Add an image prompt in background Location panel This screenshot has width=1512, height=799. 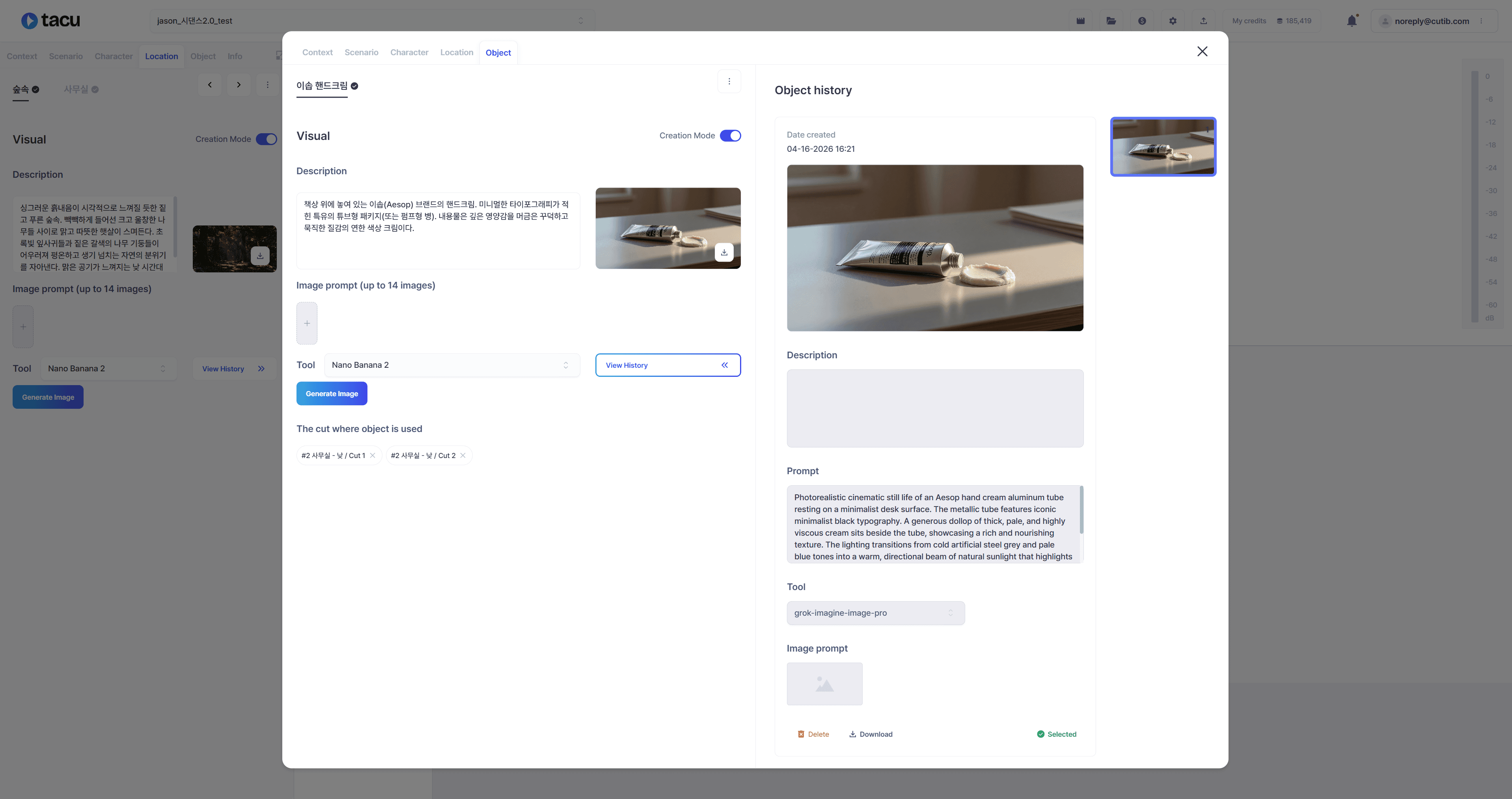23,327
